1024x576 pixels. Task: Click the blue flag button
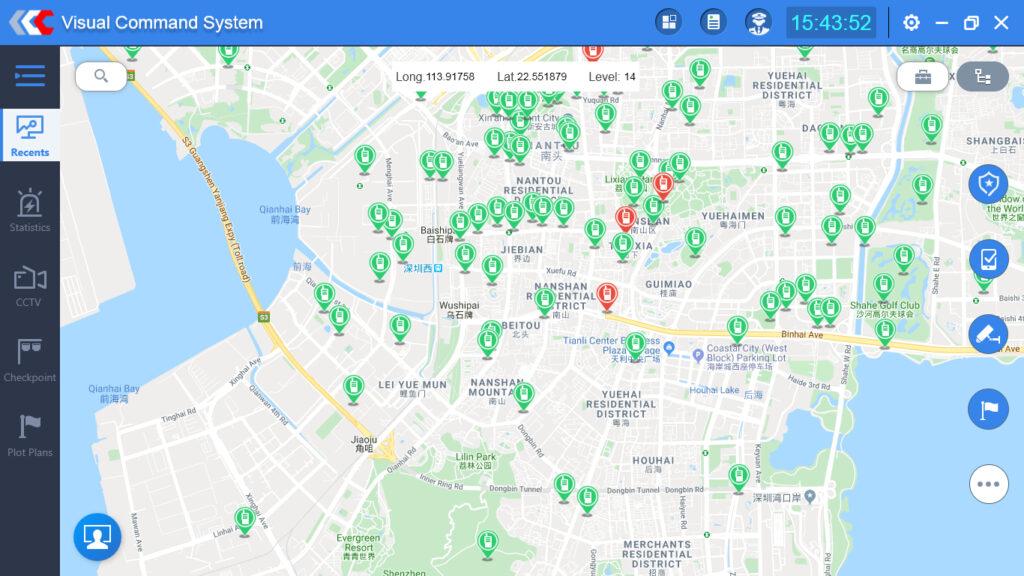click(x=988, y=409)
